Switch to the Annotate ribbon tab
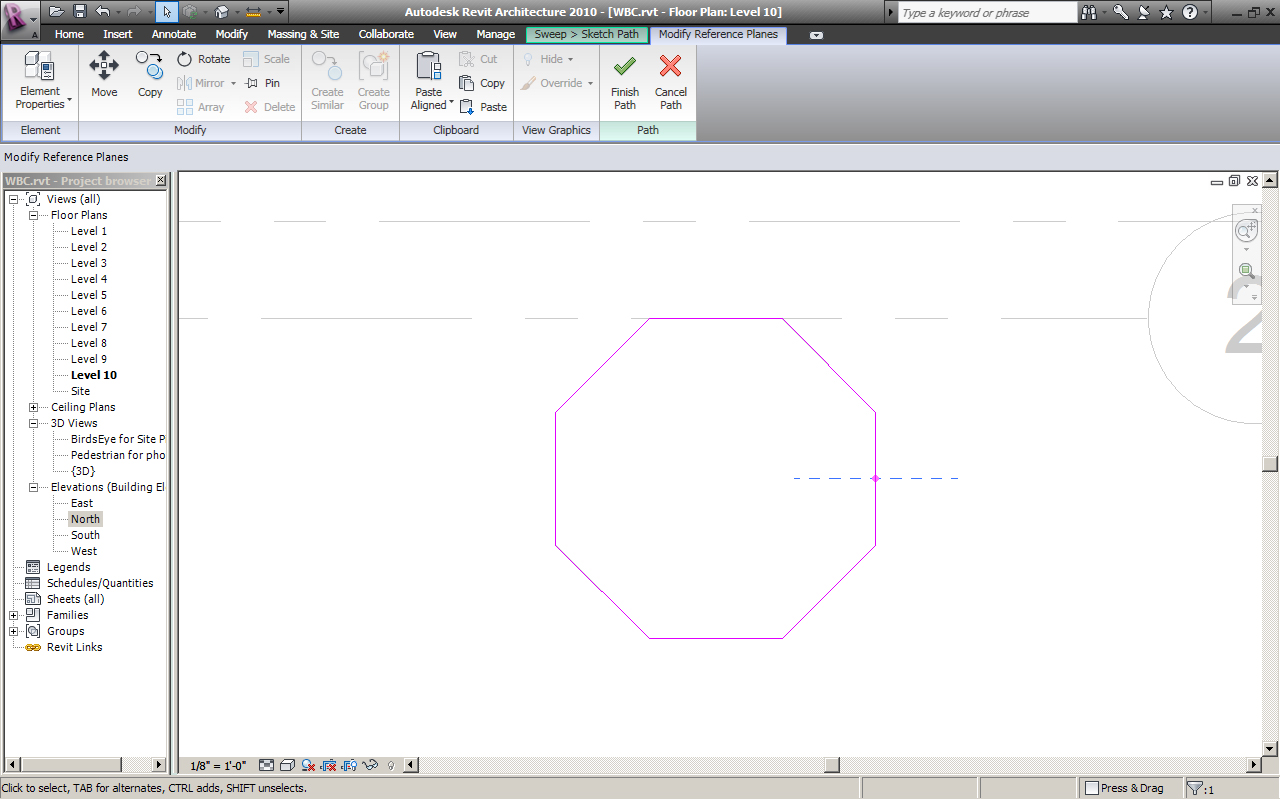Image resolution: width=1280 pixels, height=800 pixels. 174,34
